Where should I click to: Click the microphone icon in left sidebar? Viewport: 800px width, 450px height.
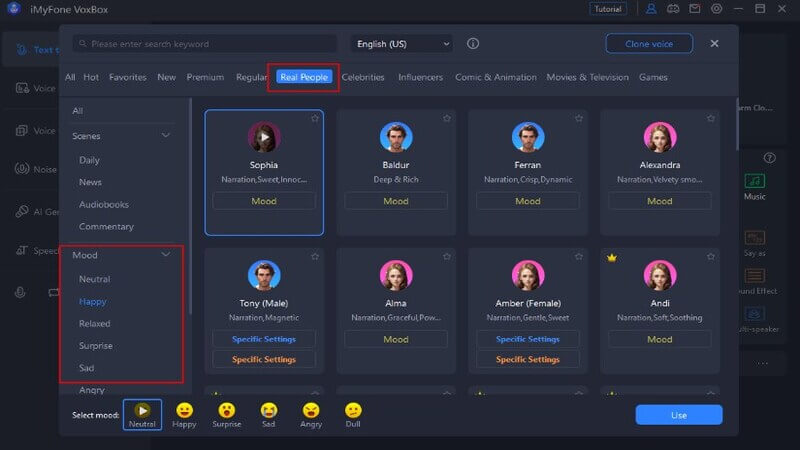[20, 292]
